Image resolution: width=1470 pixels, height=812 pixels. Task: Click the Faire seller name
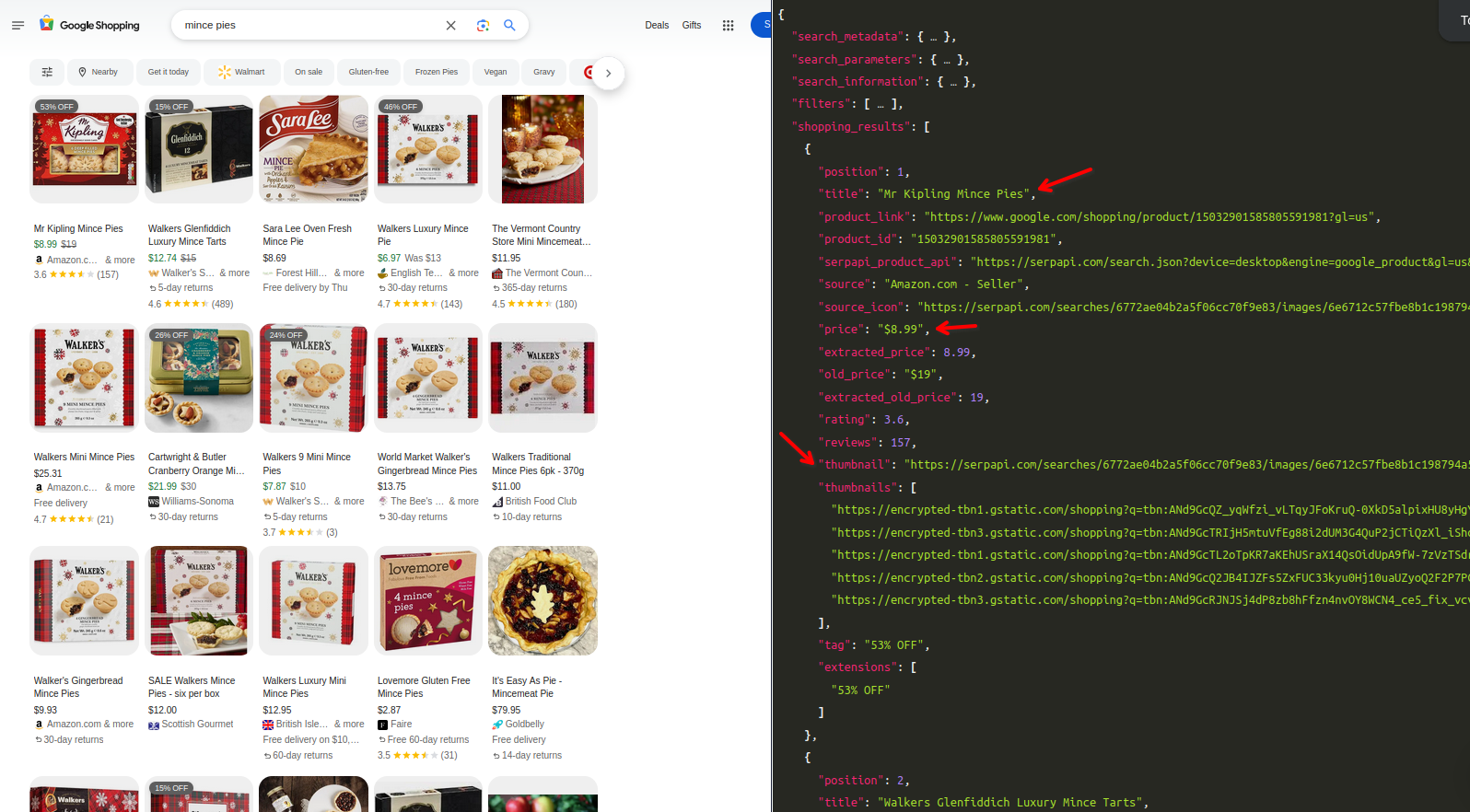[401, 724]
